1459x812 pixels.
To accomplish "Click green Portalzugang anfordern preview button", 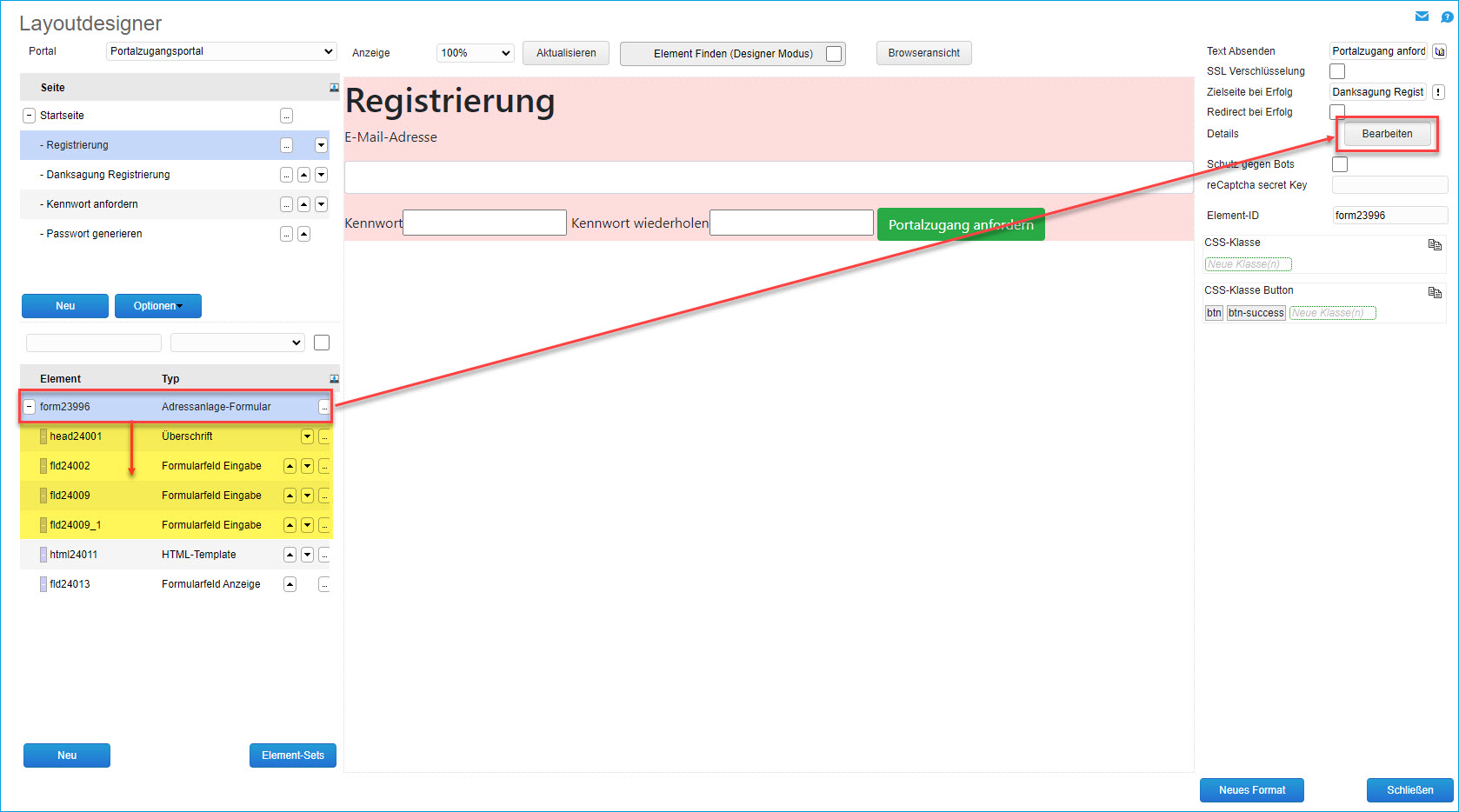I will pos(961,224).
